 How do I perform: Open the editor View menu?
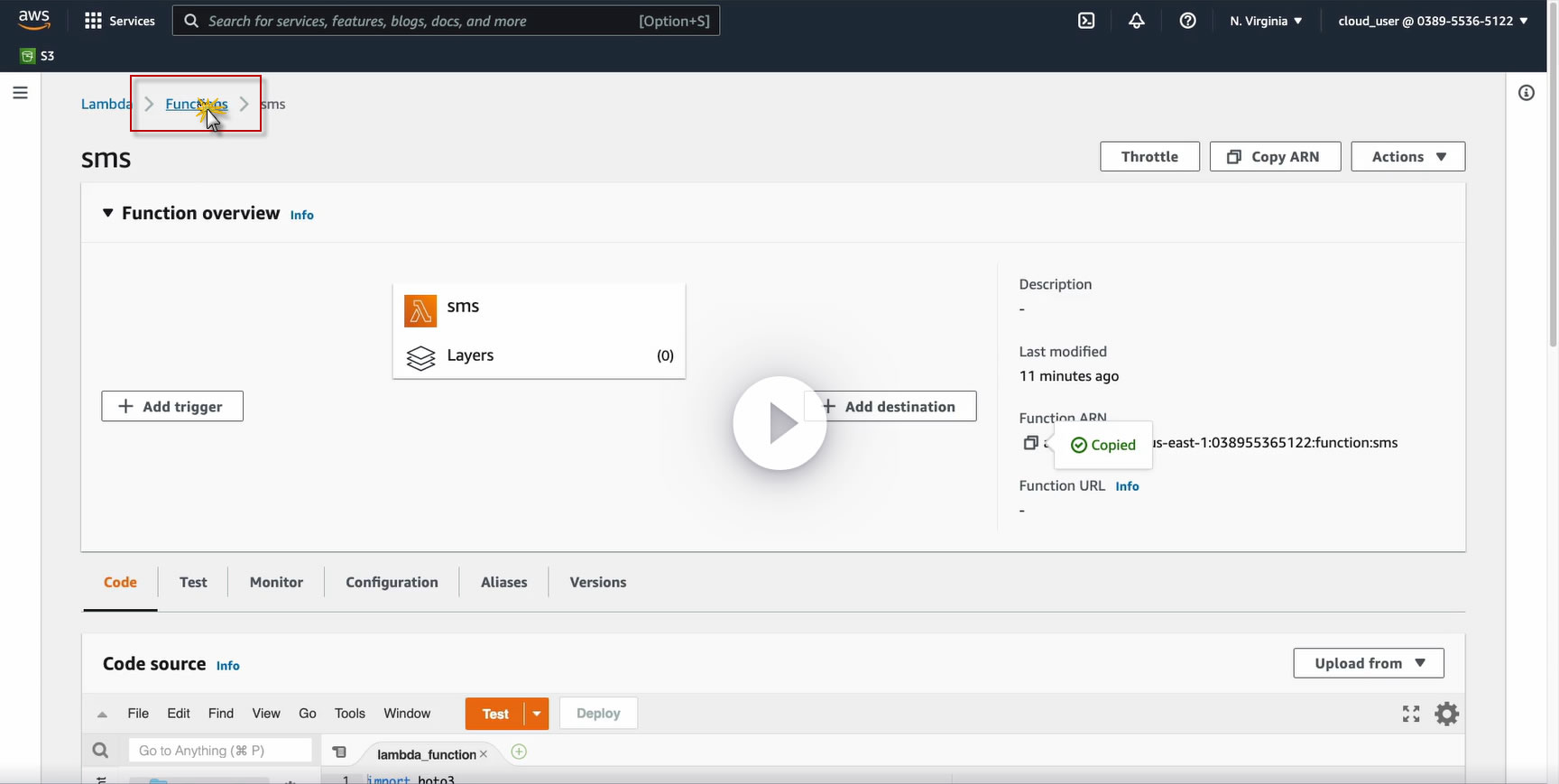click(x=266, y=714)
